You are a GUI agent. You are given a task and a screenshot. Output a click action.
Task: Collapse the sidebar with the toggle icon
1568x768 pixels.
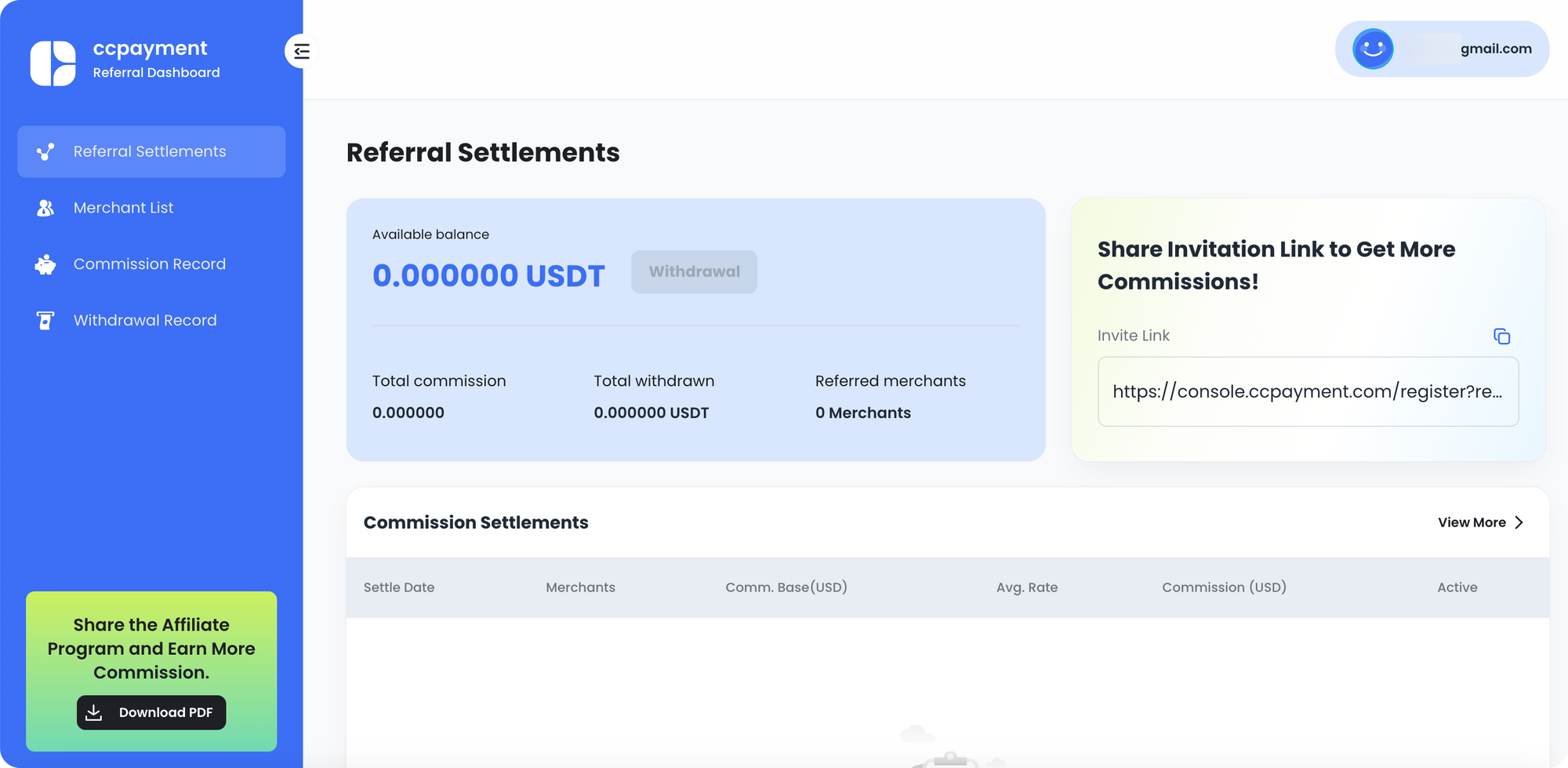point(302,52)
